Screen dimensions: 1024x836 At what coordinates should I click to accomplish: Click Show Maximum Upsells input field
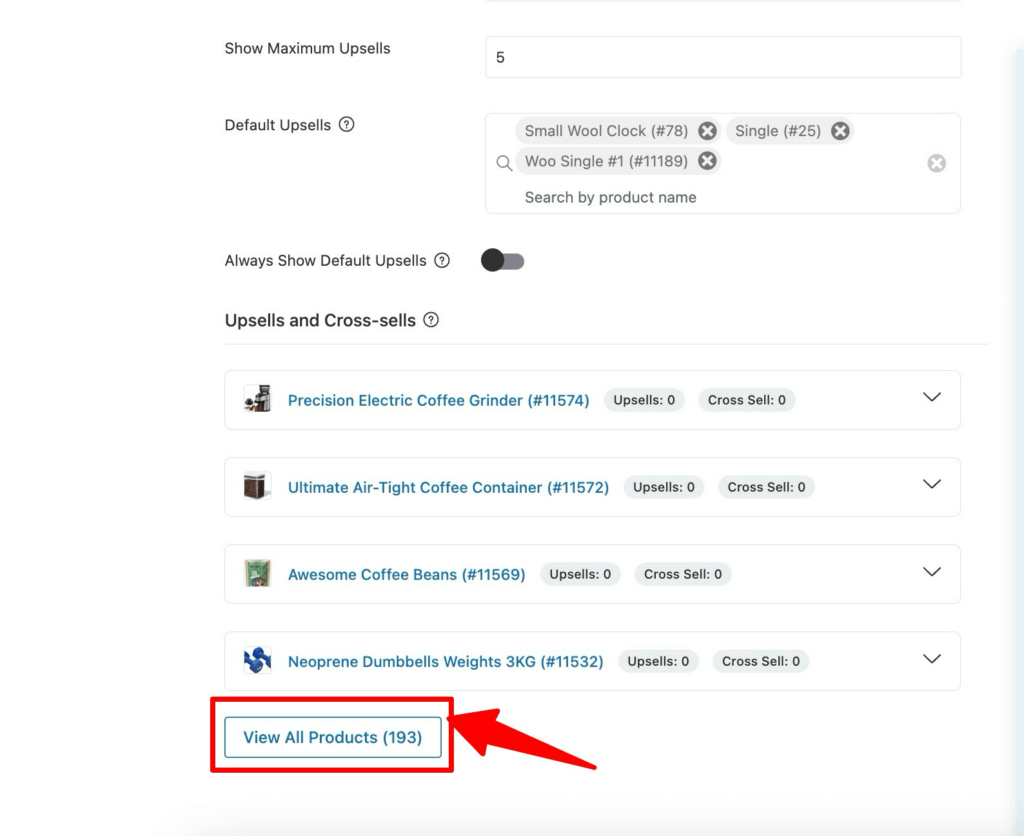point(722,57)
